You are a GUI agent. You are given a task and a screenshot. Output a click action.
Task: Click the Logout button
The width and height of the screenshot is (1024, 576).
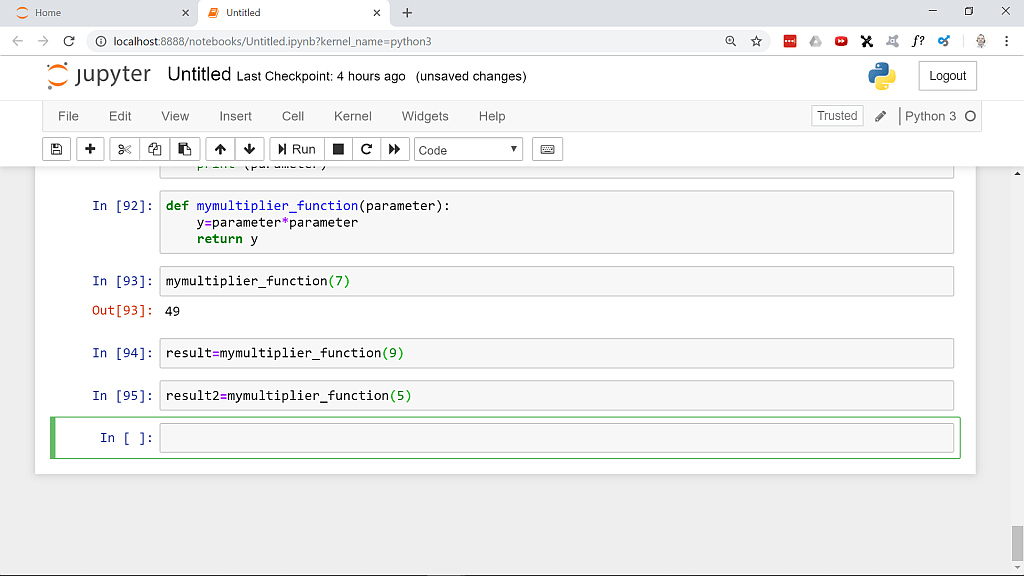pos(948,76)
